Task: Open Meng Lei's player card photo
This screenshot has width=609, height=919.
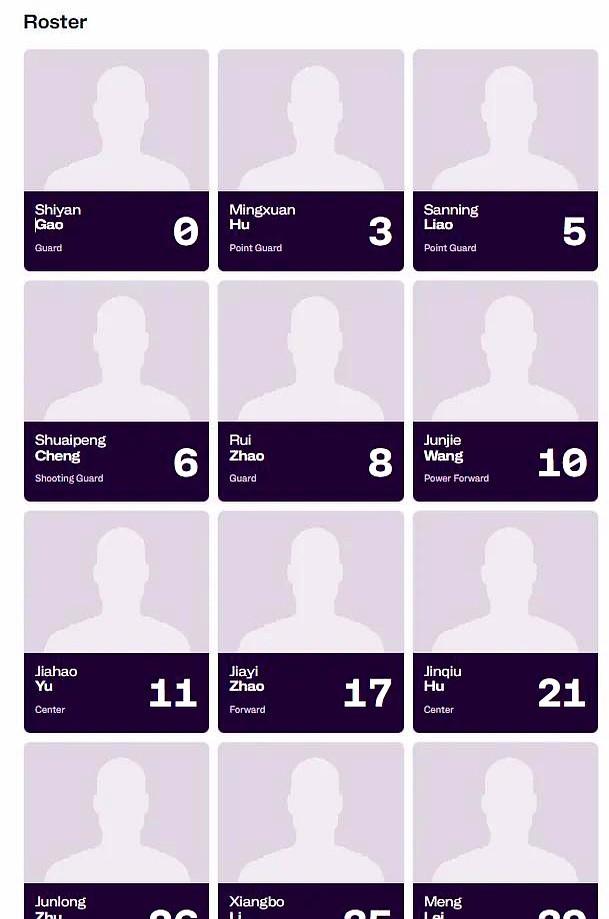Action: pyautogui.click(x=505, y=813)
